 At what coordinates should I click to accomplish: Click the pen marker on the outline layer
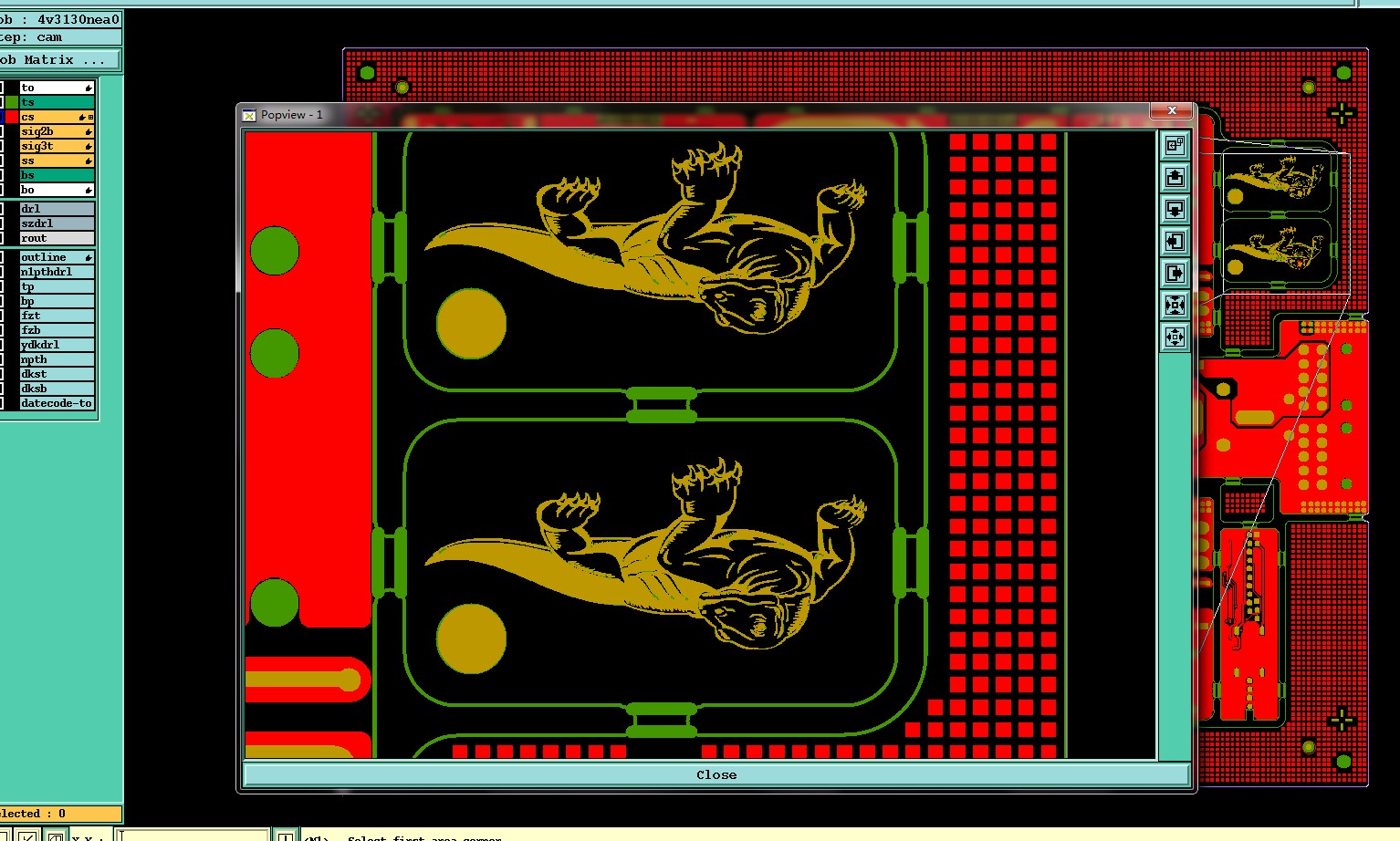[x=88, y=258]
